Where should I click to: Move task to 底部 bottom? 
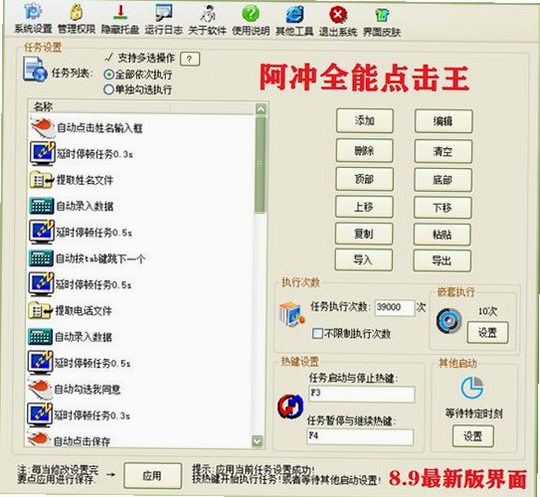pyautogui.click(x=443, y=180)
